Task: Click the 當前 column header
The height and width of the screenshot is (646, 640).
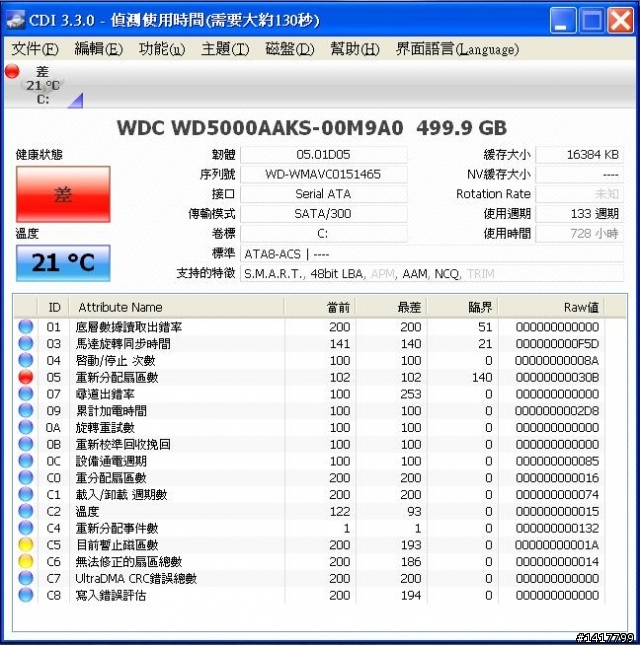Action: [319, 307]
